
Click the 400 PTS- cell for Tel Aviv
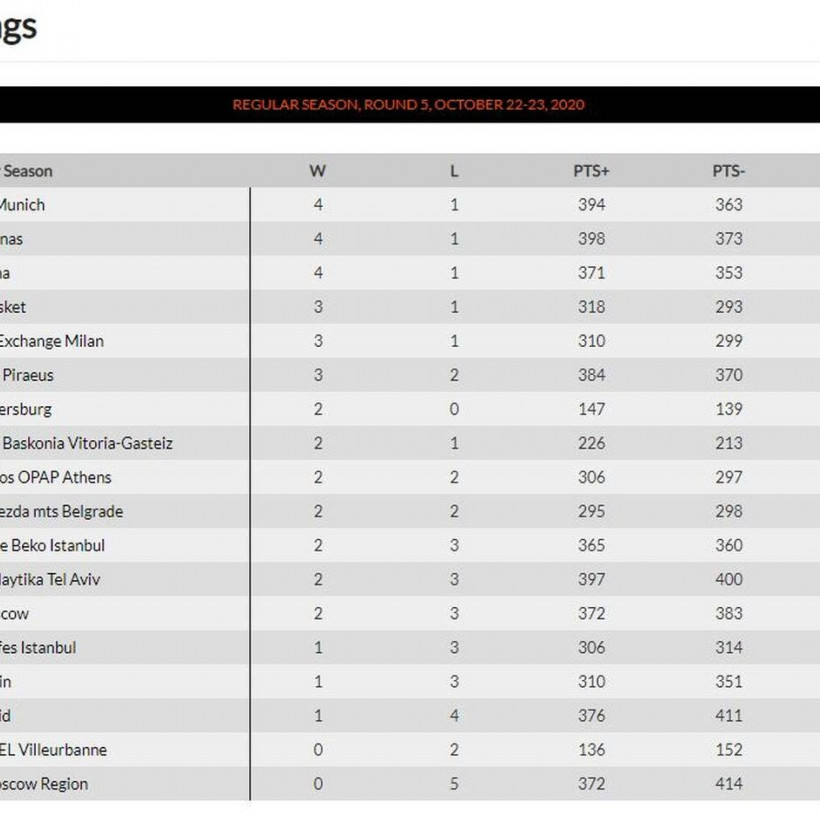point(728,579)
